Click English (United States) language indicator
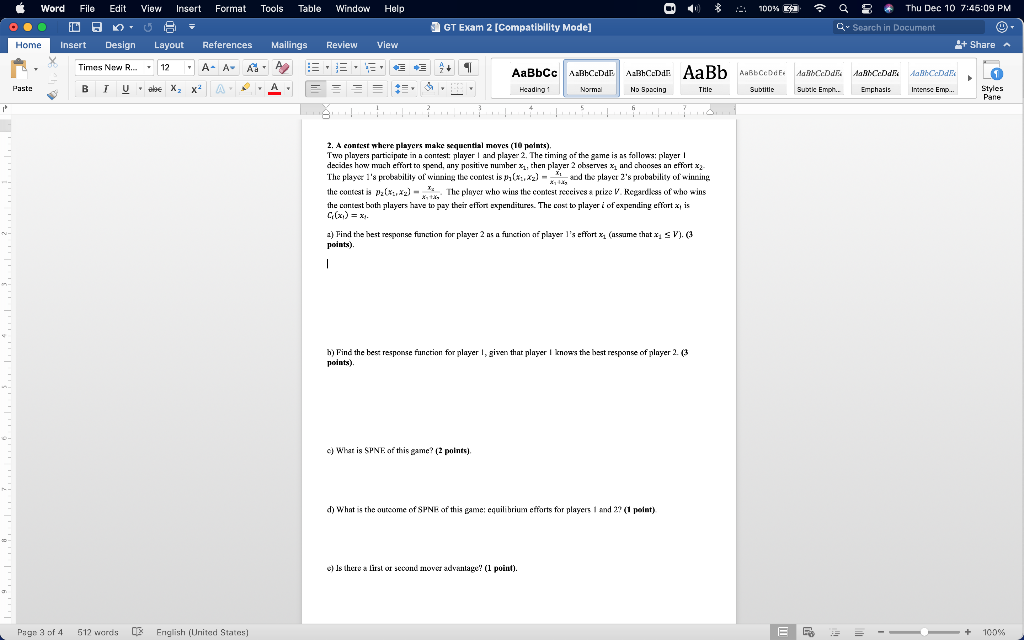1024x640 pixels. point(202,632)
